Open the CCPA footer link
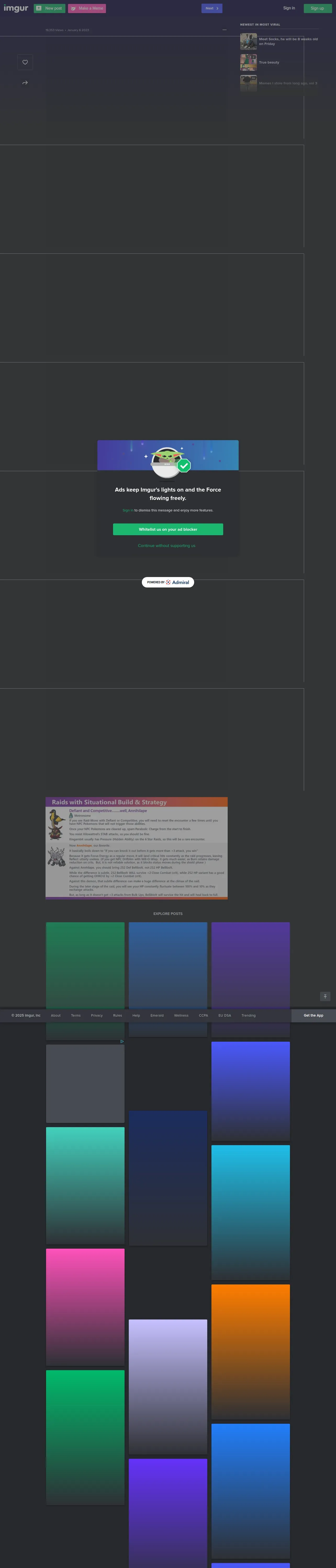The height and width of the screenshot is (1568, 336). tap(204, 1015)
